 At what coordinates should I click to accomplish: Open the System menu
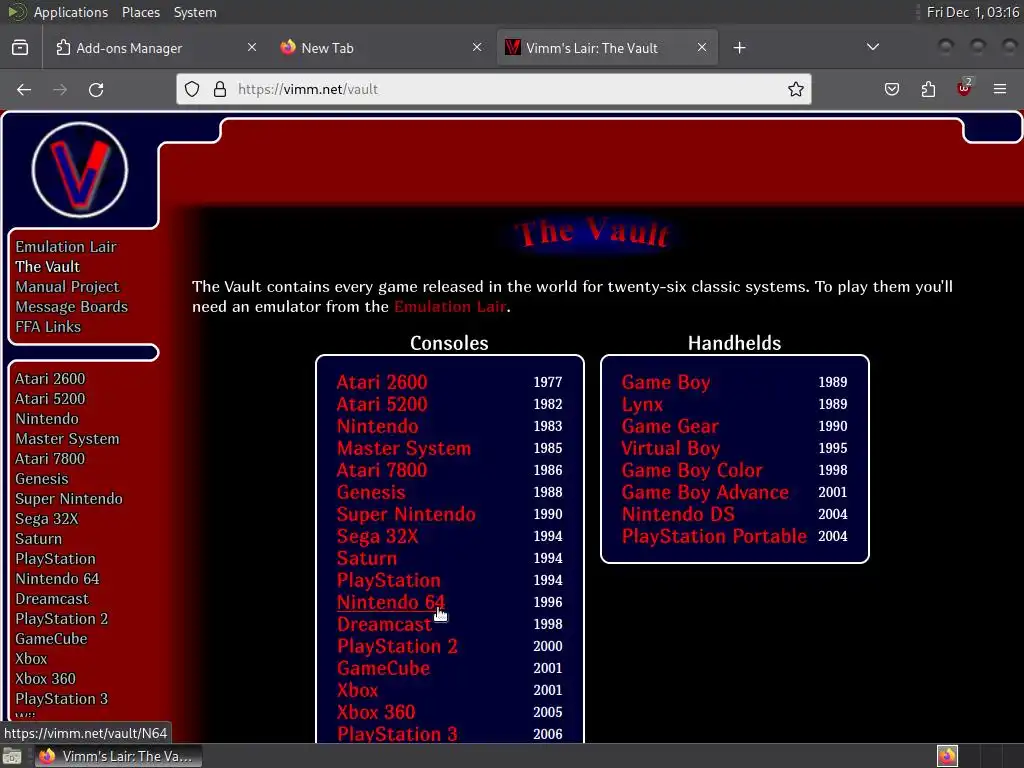(x=195, y=12)
